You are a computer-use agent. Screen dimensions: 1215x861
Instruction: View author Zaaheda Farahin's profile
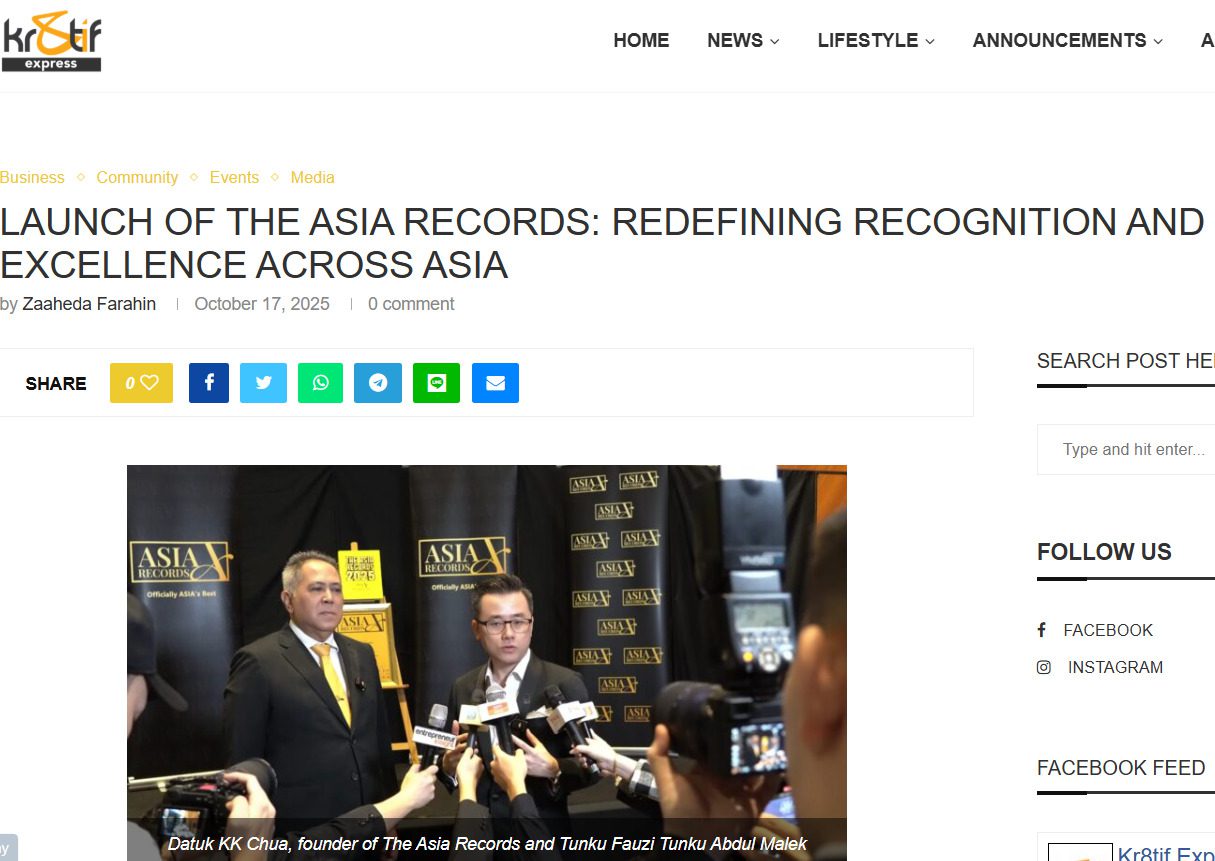pyautogui.click(x=89, y=304)
